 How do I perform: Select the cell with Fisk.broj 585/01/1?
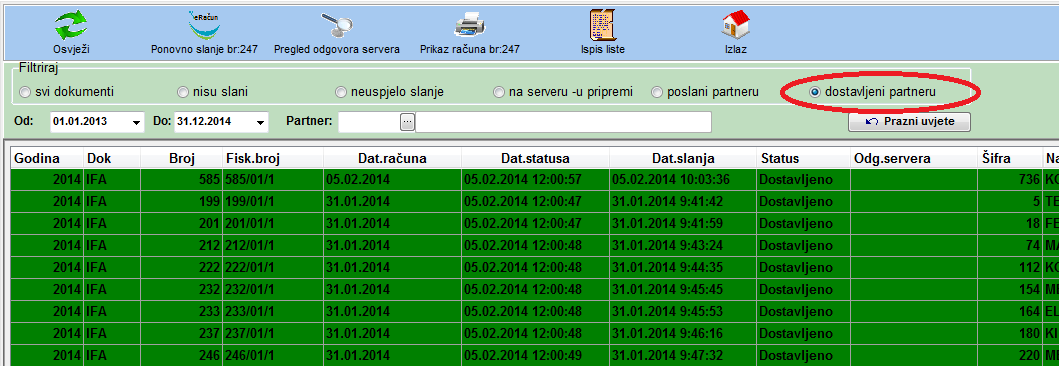click(x=273, y=180)
